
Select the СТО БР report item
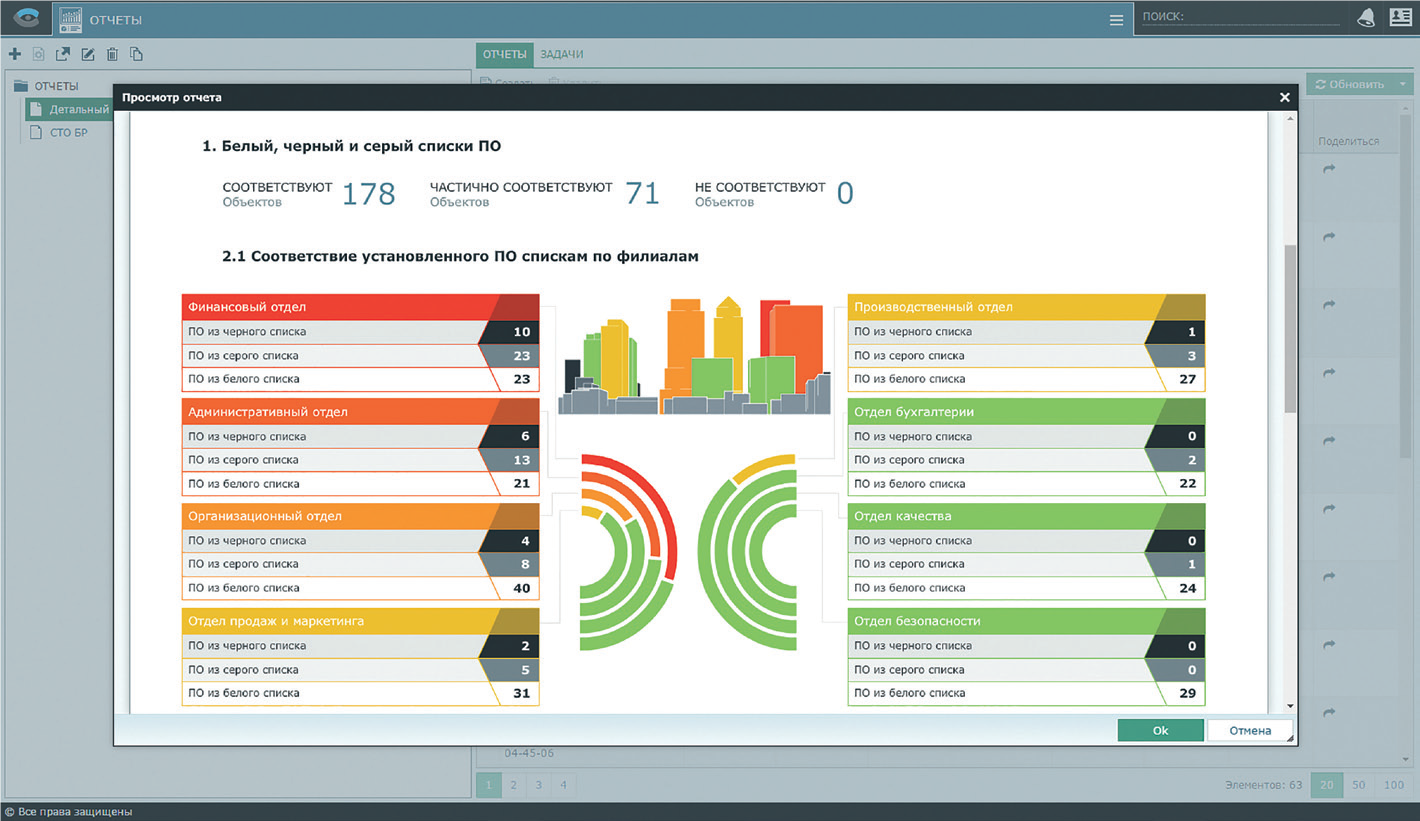pos(68,132)
